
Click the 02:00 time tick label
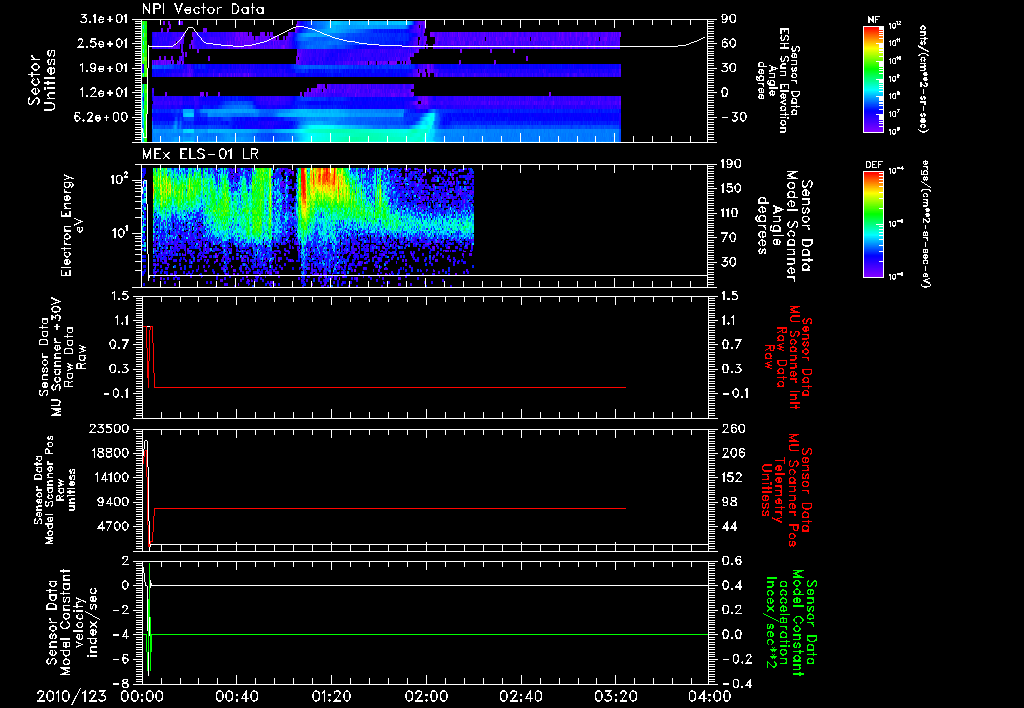(x=426, y=696)
